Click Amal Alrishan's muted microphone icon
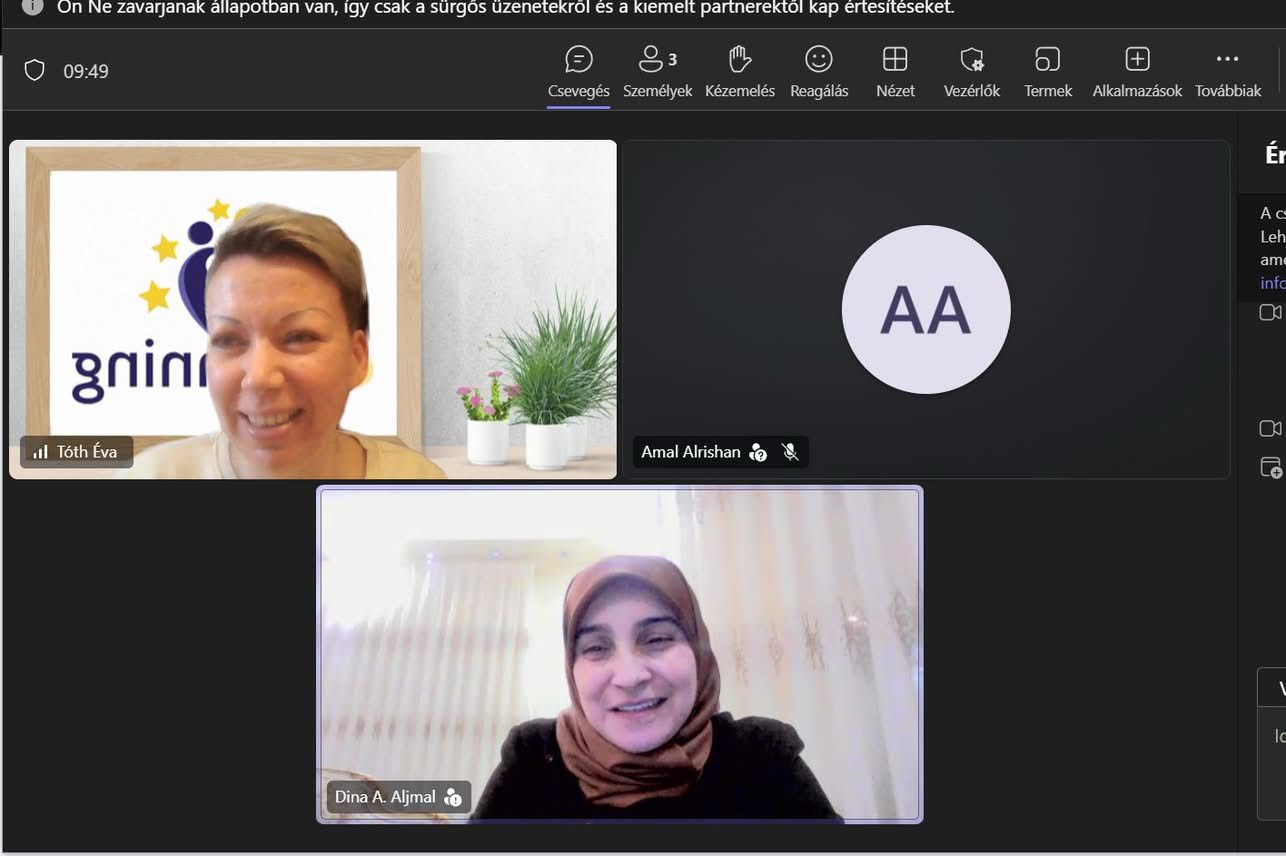The image size is (1286, 856). coord(790,452)
